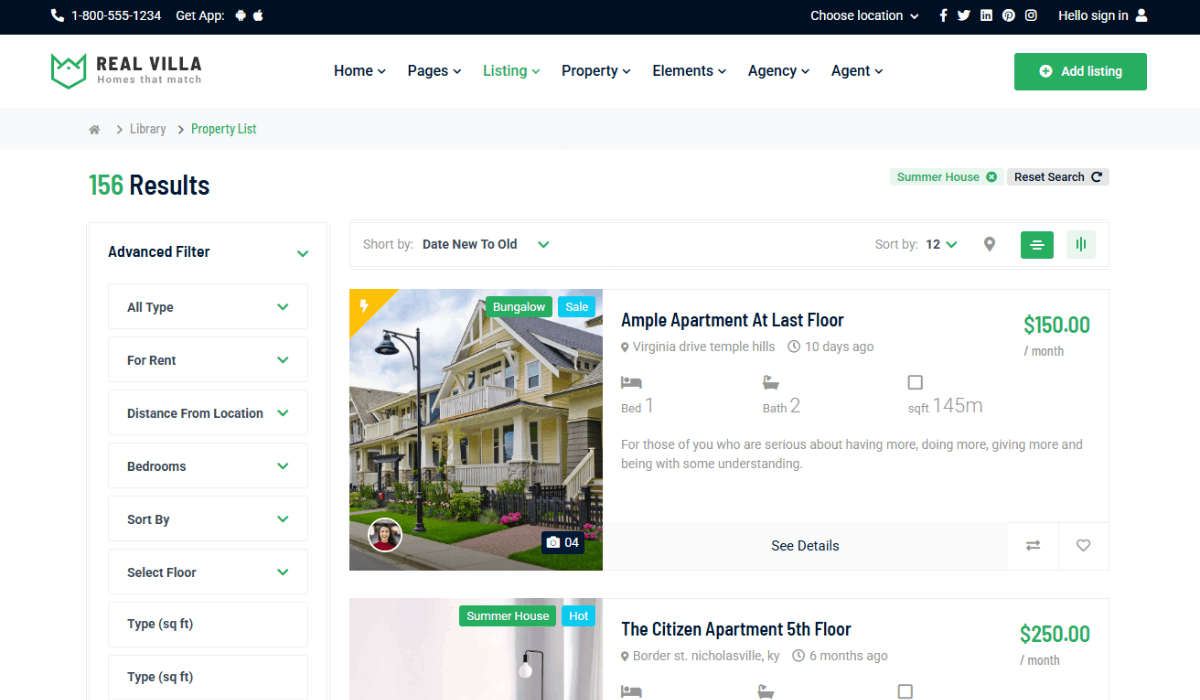Viewport: 1200px width, 700px height.
Task: Open the Home menu
Action: [x=360, y=71]
